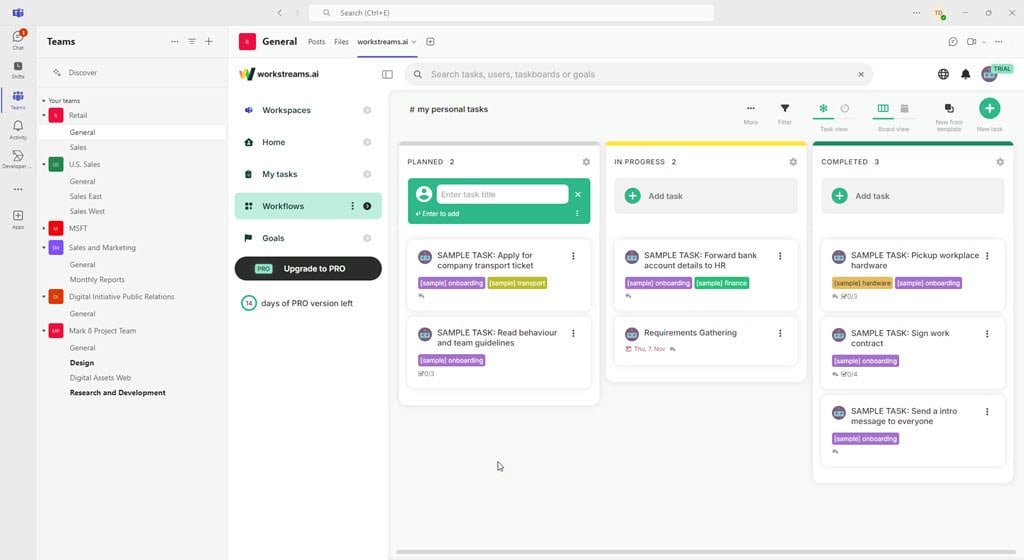
Task: Collapse Digital Initiative Public Relations team
Action: click(x=44, y=297)
